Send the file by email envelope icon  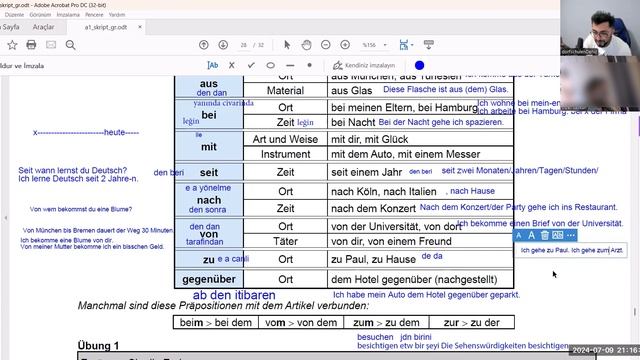(51, 45)
